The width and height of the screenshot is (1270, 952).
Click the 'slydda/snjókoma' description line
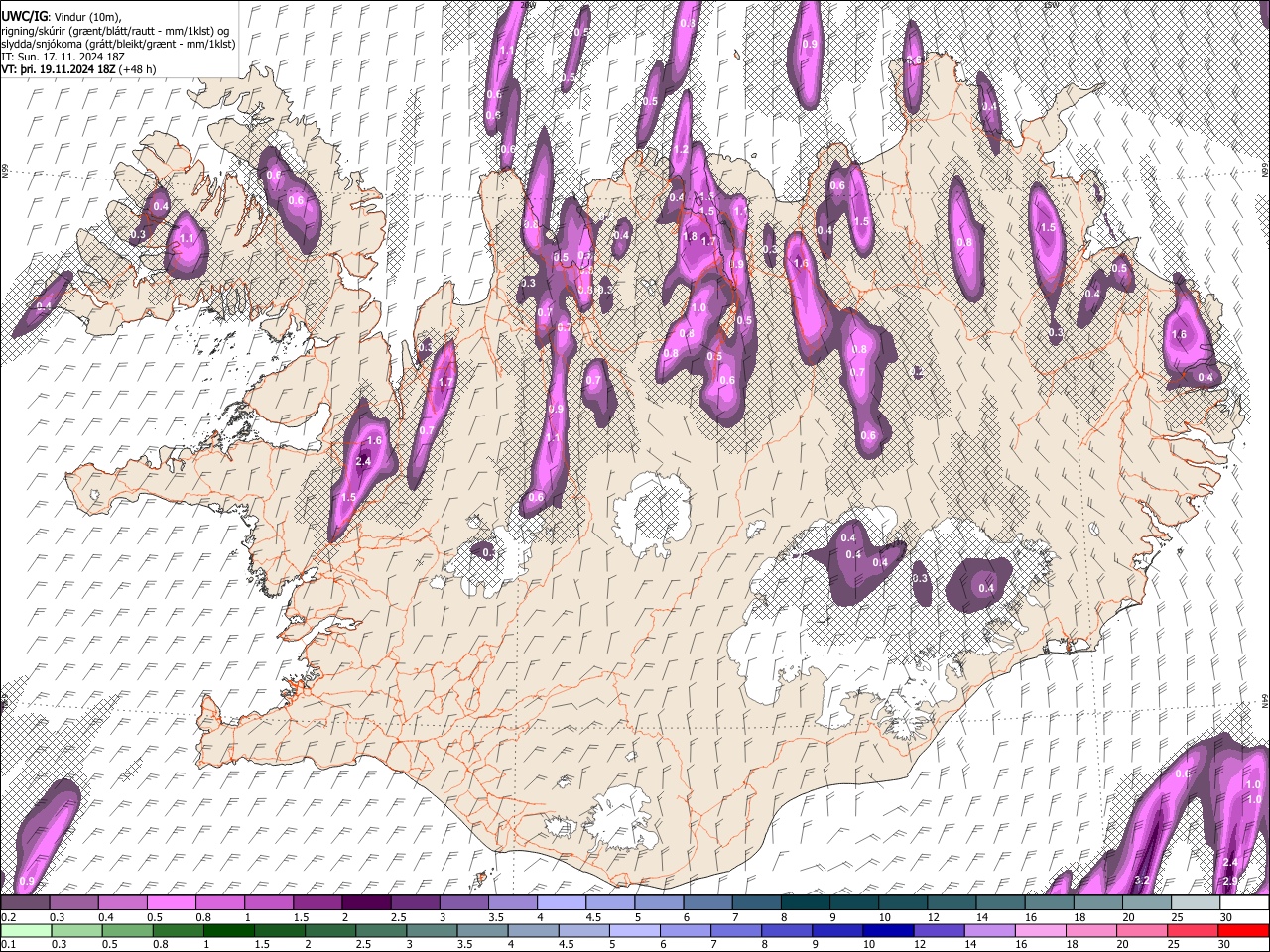pyautogui.click(x=118, y=44)
